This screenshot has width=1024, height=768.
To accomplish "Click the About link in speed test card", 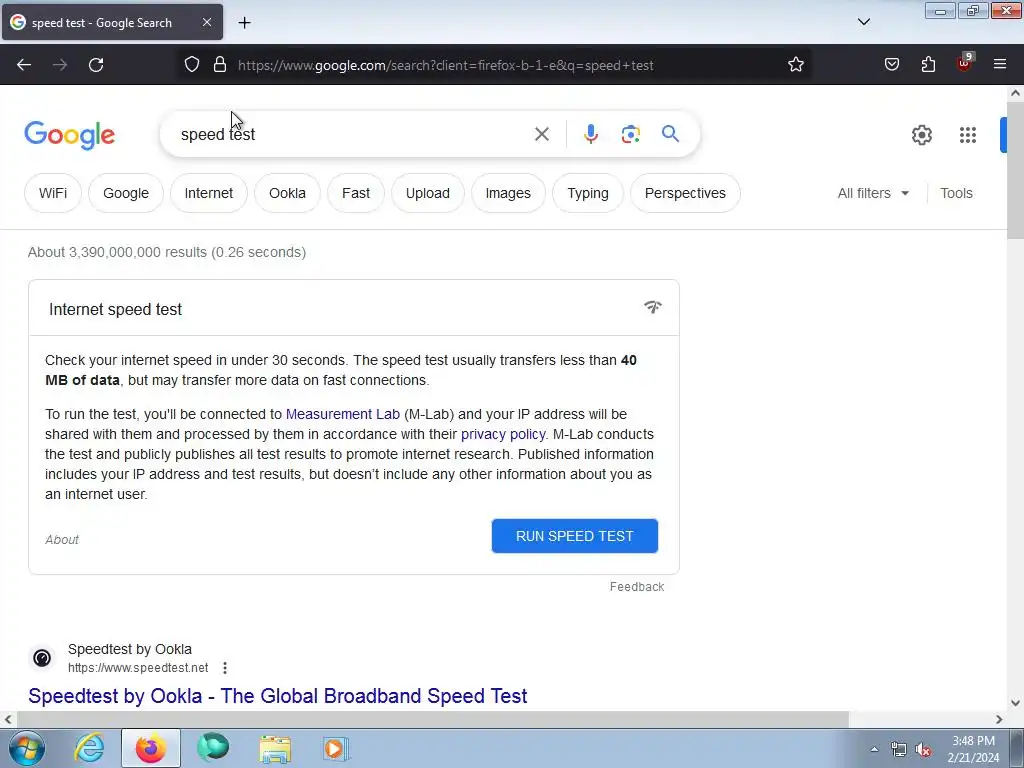I will 62,539.
